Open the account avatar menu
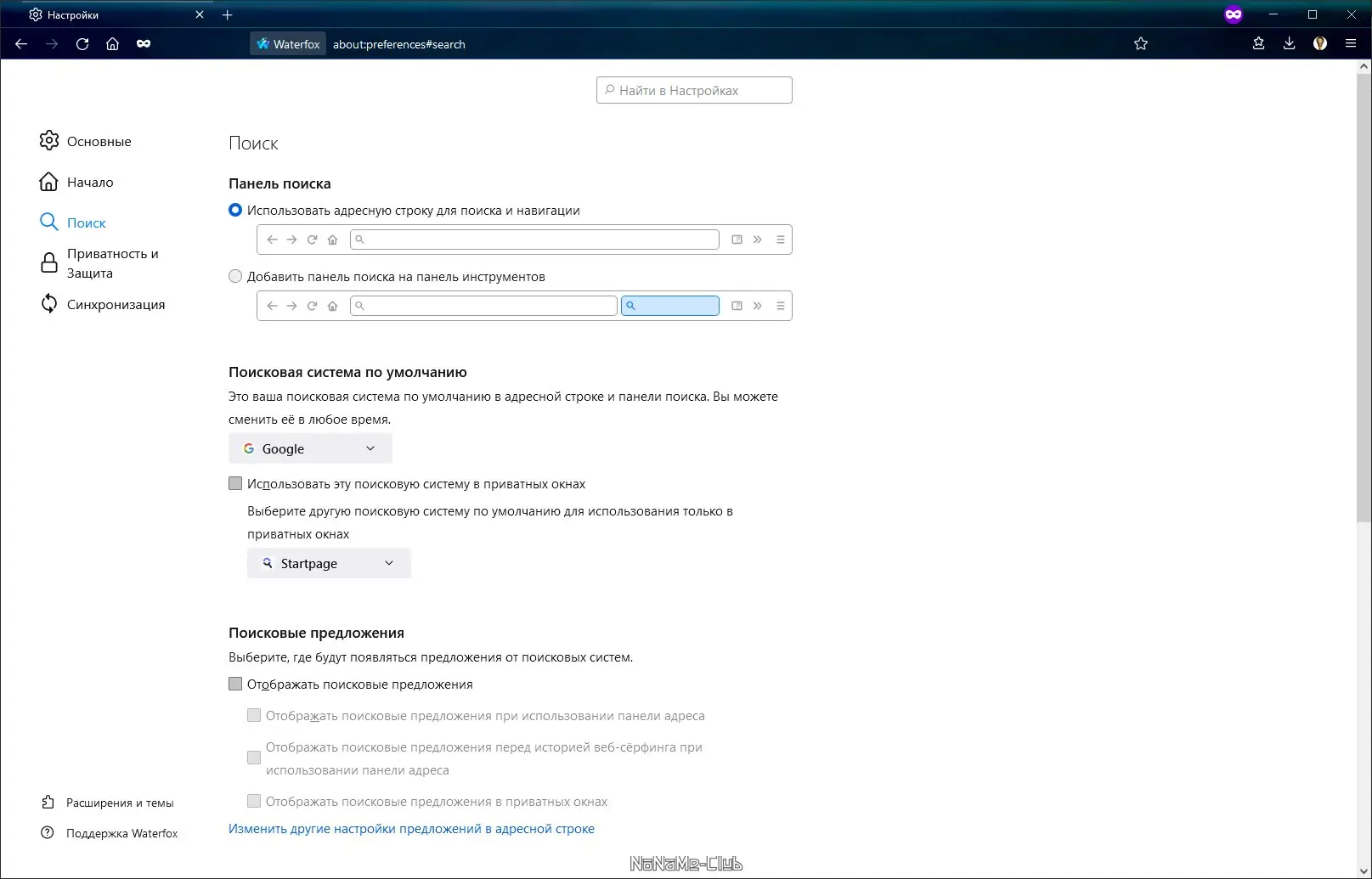Screen dimensions: 1372x879 [x=1320, y=44]
